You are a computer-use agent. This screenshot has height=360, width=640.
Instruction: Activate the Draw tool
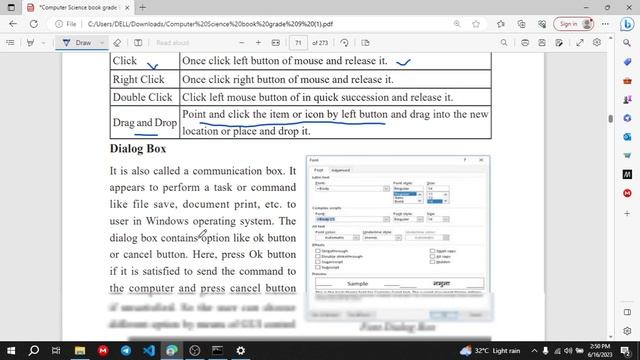tap(77, 42)
